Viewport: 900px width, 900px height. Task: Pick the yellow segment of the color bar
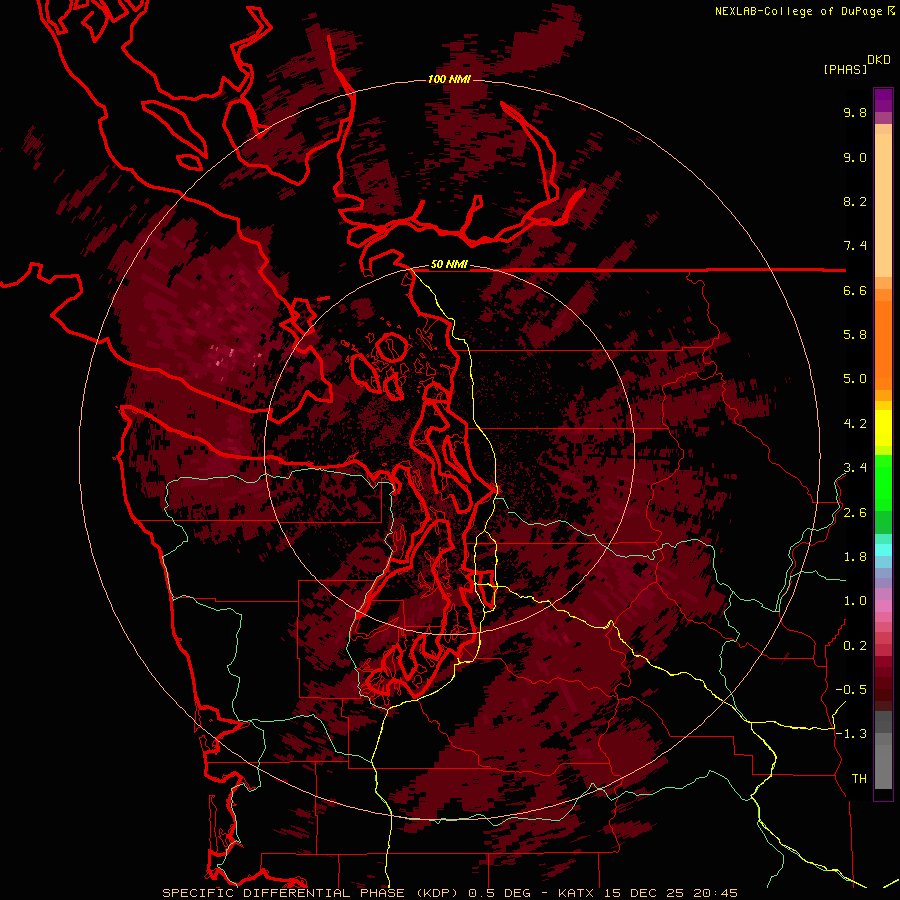[883, 428]
